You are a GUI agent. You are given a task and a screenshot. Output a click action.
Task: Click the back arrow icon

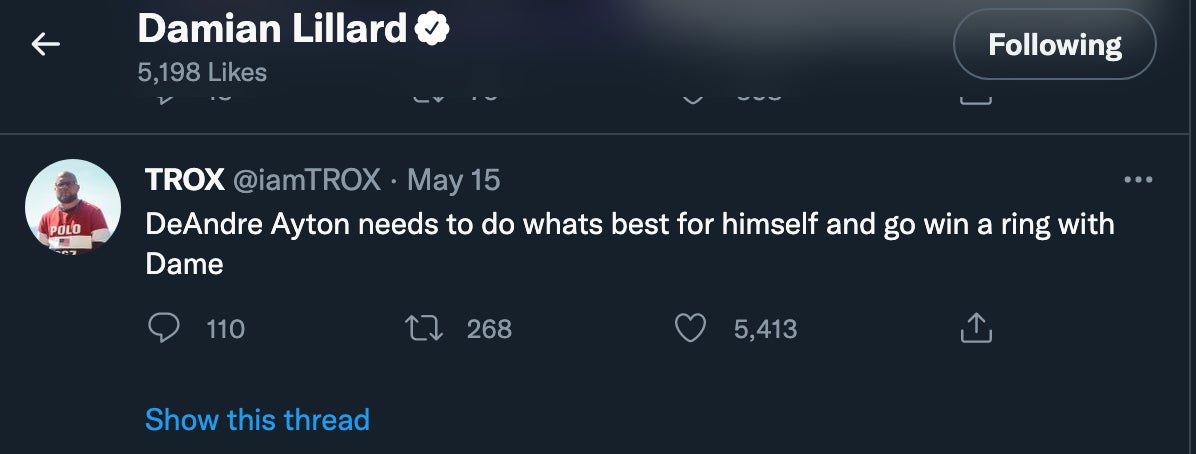pos(46,44)
